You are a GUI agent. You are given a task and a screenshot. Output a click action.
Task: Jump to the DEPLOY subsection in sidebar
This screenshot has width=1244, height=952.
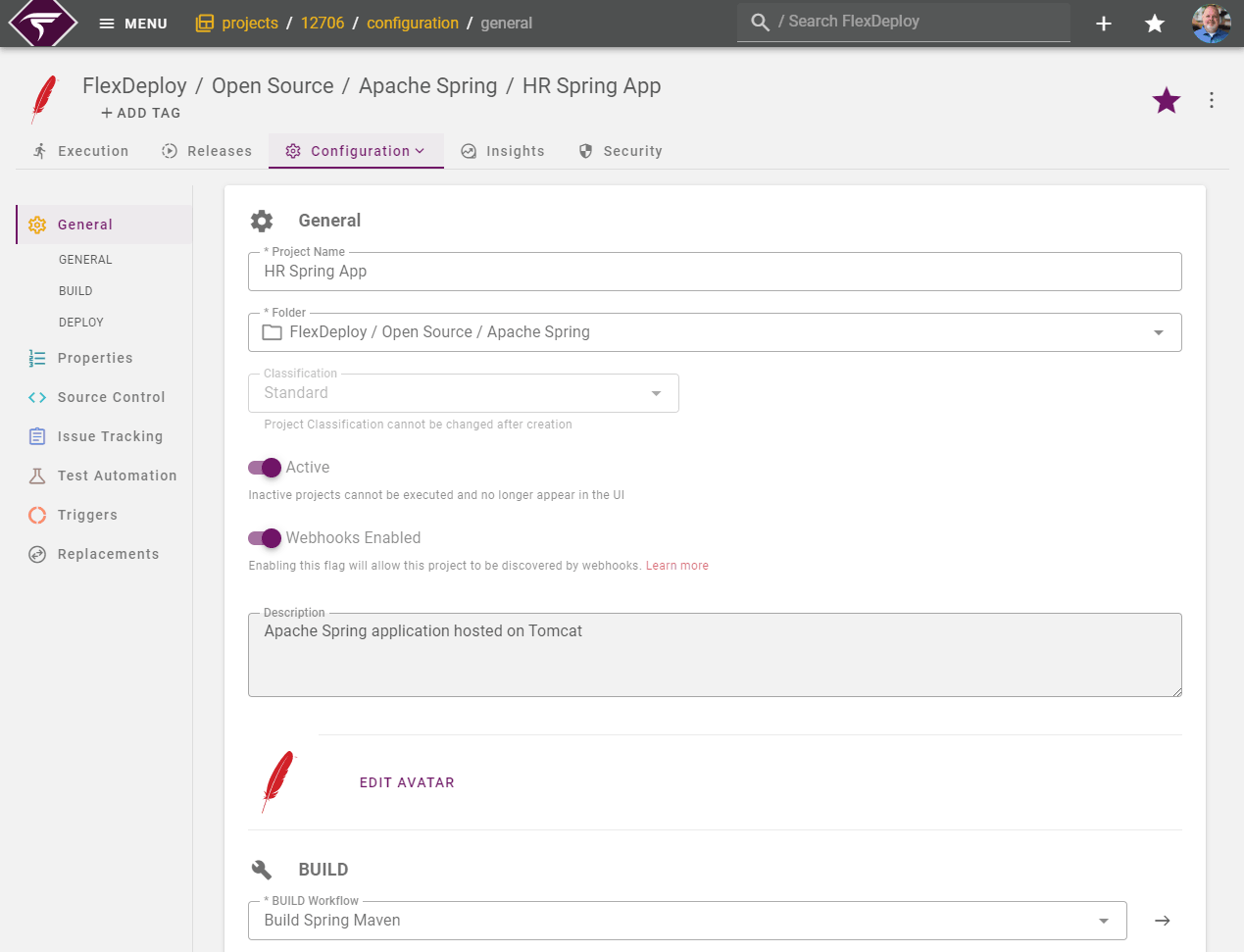(x=81, y=323)
